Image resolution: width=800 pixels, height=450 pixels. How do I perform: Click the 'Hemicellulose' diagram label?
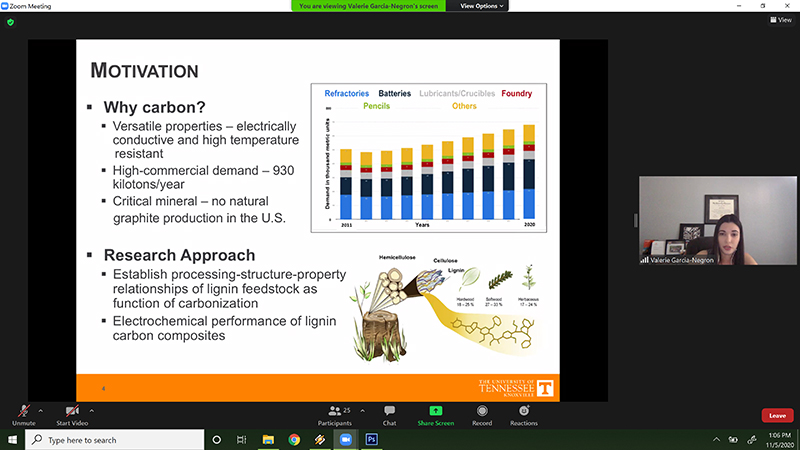[x=397, y=258]
